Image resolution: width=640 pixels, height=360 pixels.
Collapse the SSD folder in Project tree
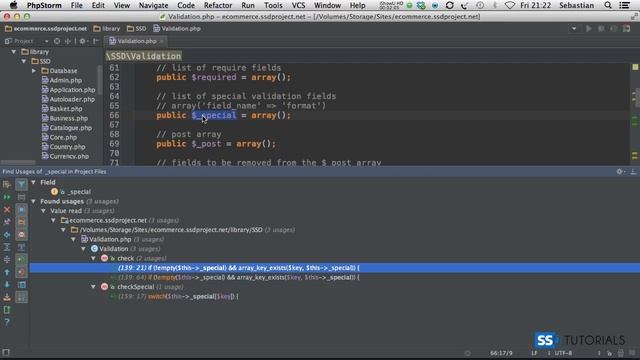pyautogui.click(x=24, y=61)
